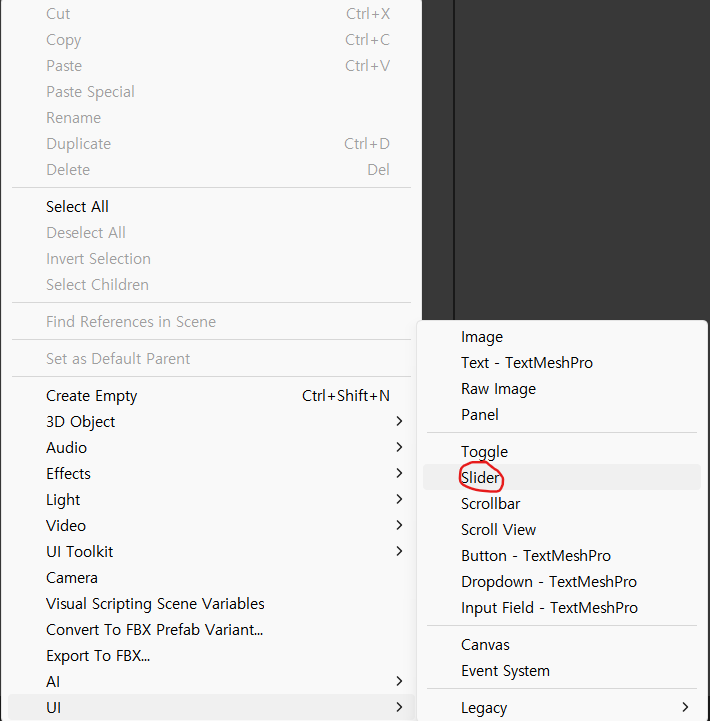Open the Legacy UI submenu
710x721 pixels.
pos(561,708)
